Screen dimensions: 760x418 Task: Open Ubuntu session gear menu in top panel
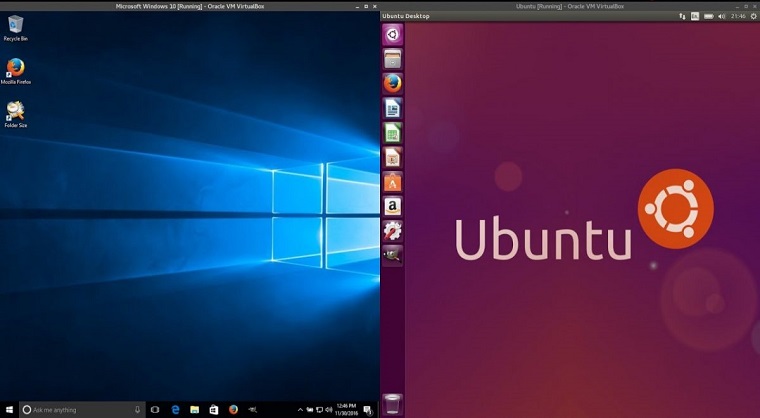754,16
